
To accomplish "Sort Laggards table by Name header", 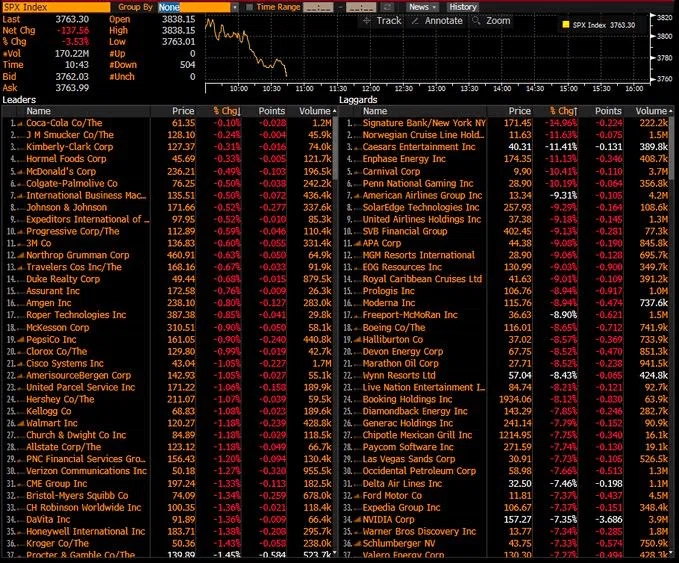I will [375, 111].
